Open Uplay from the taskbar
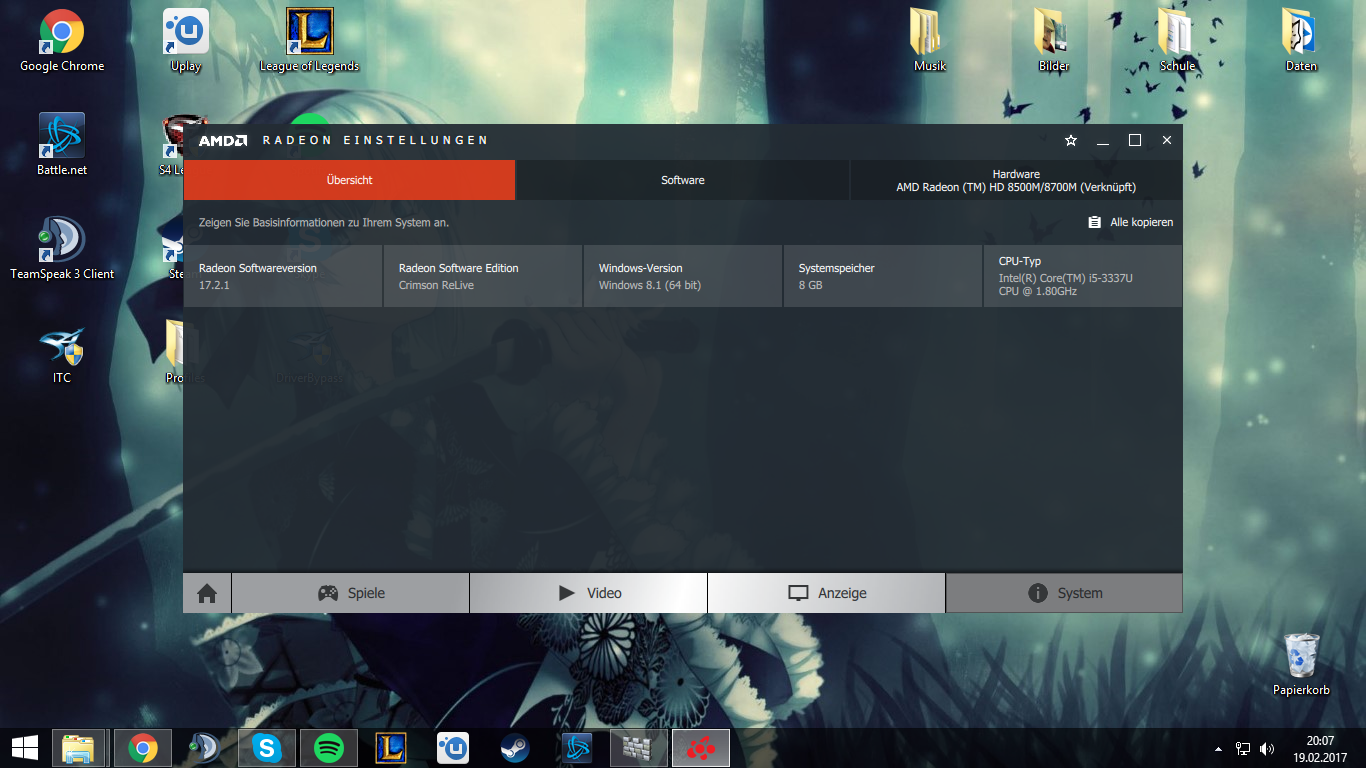1366x768 pixels. point(453,748)
